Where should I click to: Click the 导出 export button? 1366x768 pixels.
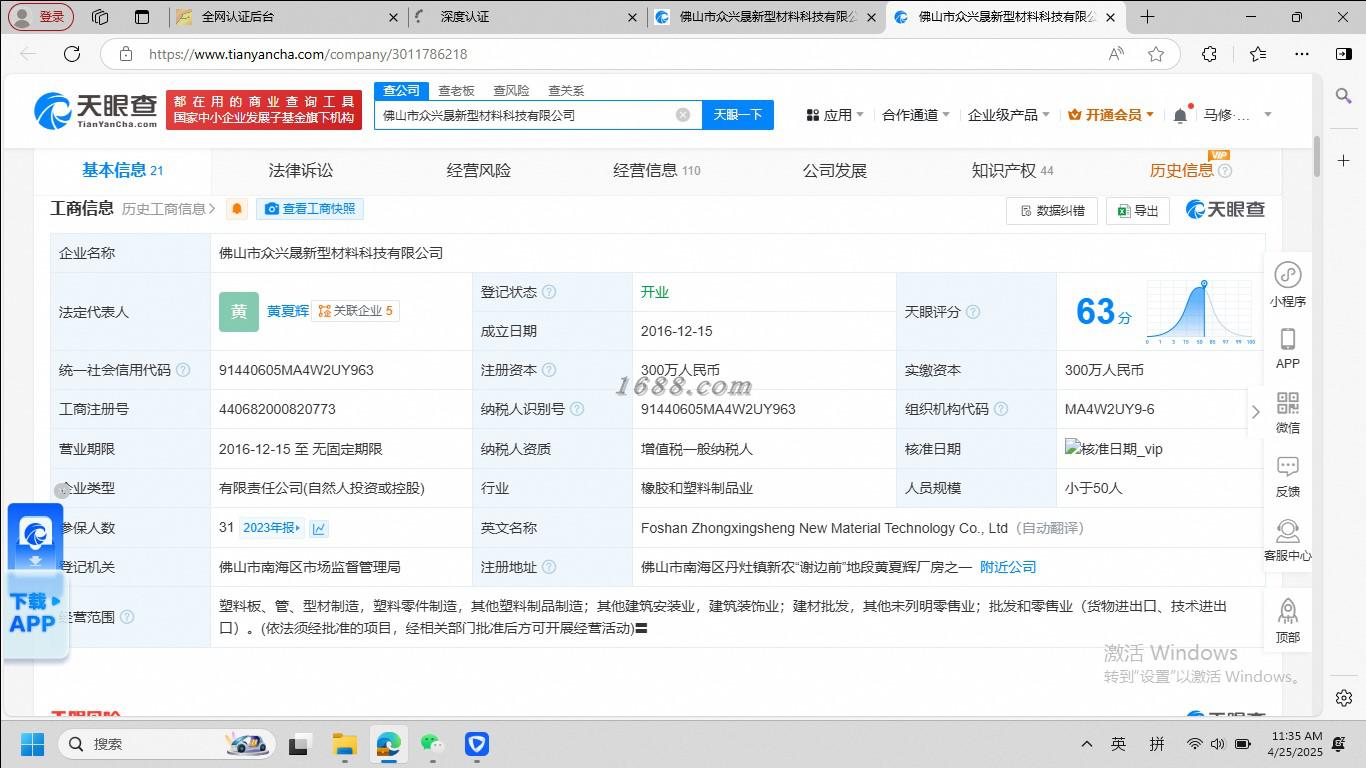pos(1138,211)
